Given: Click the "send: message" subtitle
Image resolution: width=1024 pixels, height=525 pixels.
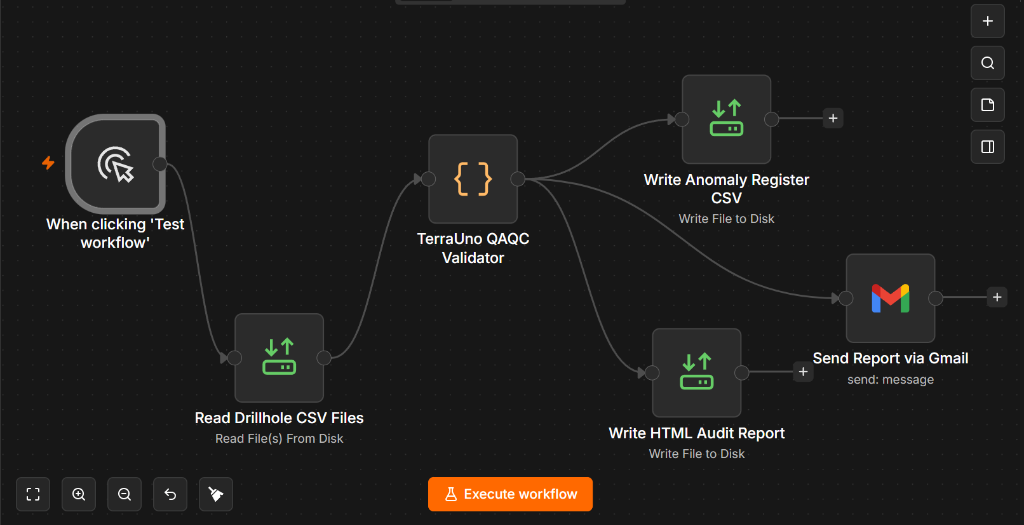Looking at the screenshot, I should click(890, 379).
